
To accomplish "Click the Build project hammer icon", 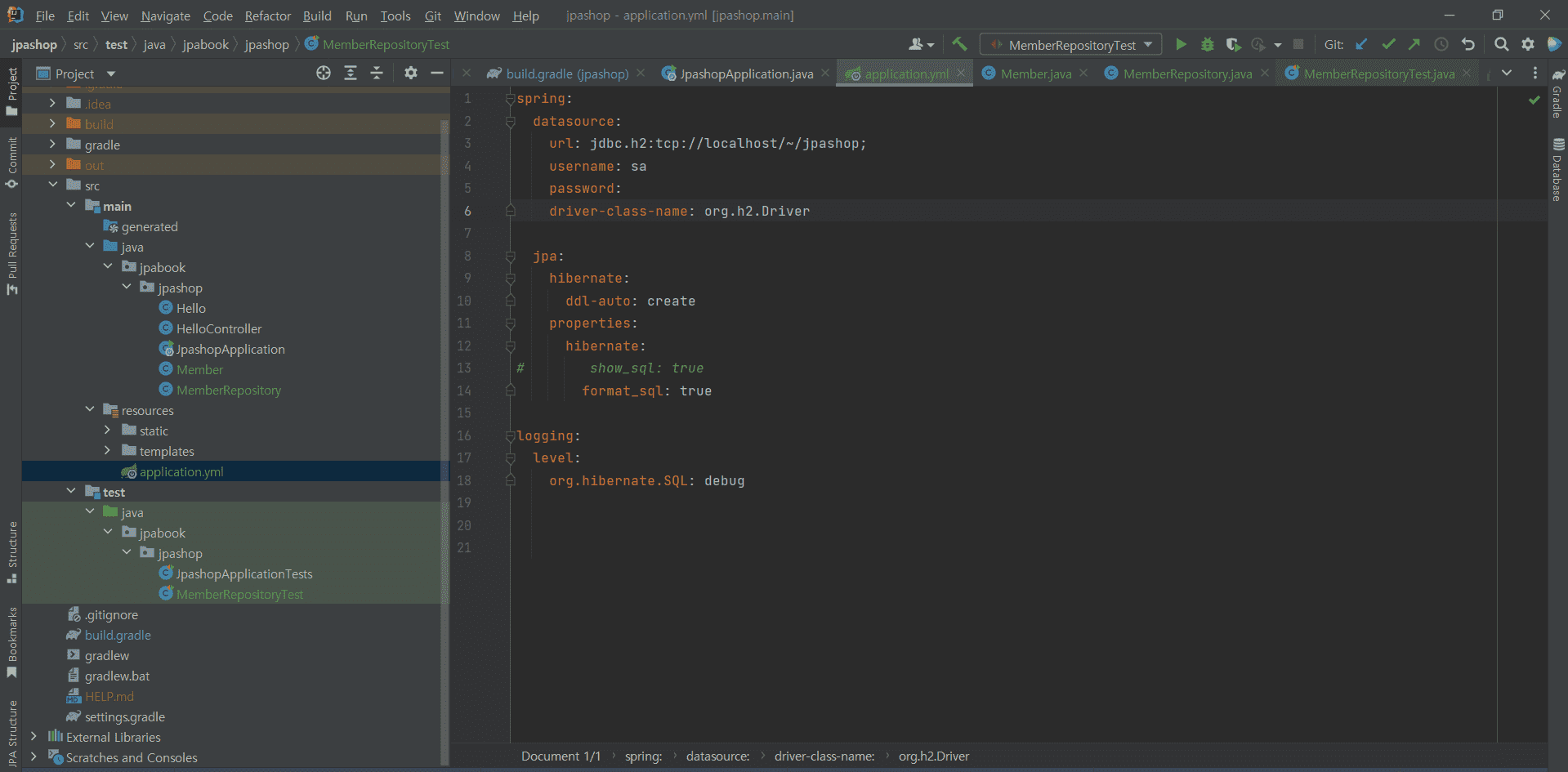I will (959, 45).
